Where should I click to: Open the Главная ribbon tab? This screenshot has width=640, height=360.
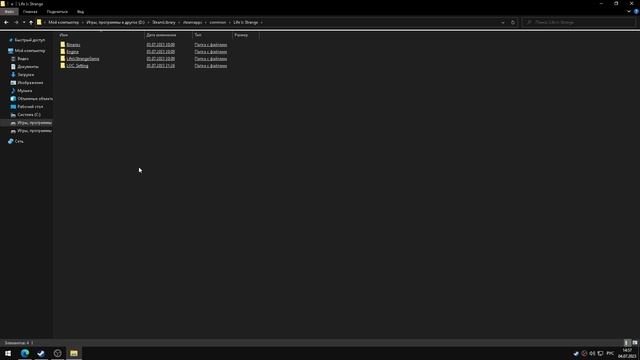tap(30, 12)
